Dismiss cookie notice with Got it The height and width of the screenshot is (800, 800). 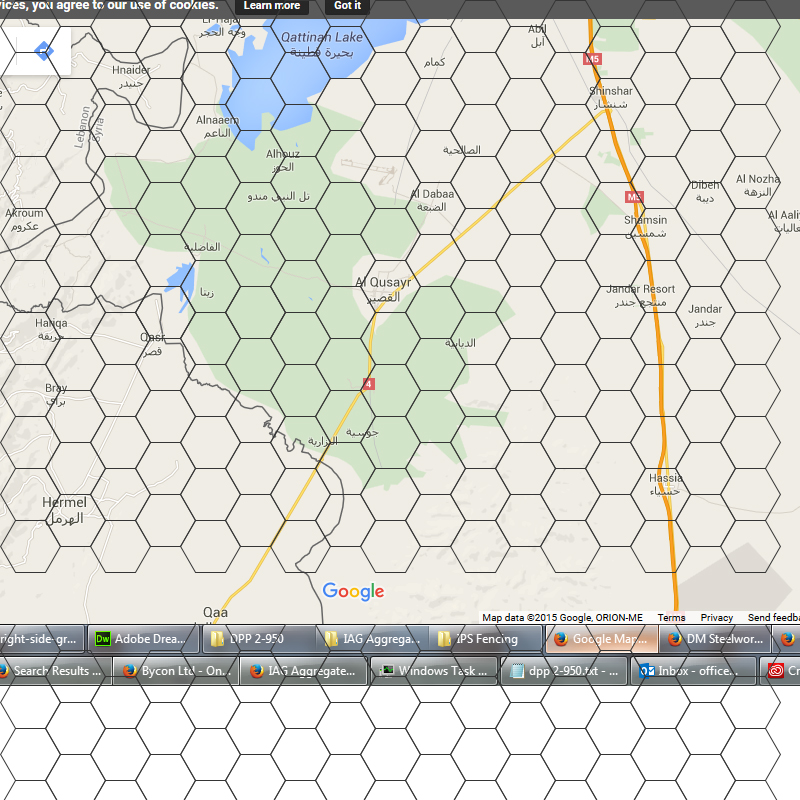(347, 6)
